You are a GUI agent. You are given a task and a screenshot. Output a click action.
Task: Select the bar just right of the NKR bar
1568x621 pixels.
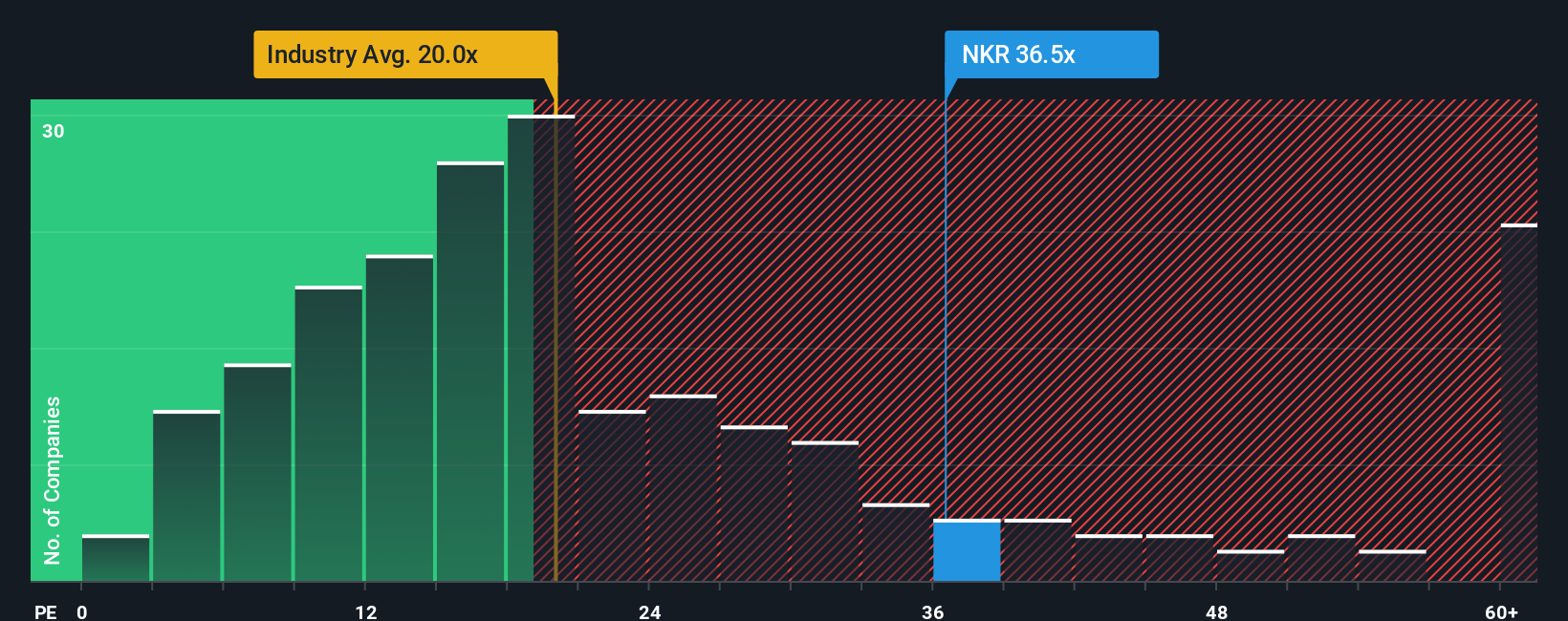1037,550
